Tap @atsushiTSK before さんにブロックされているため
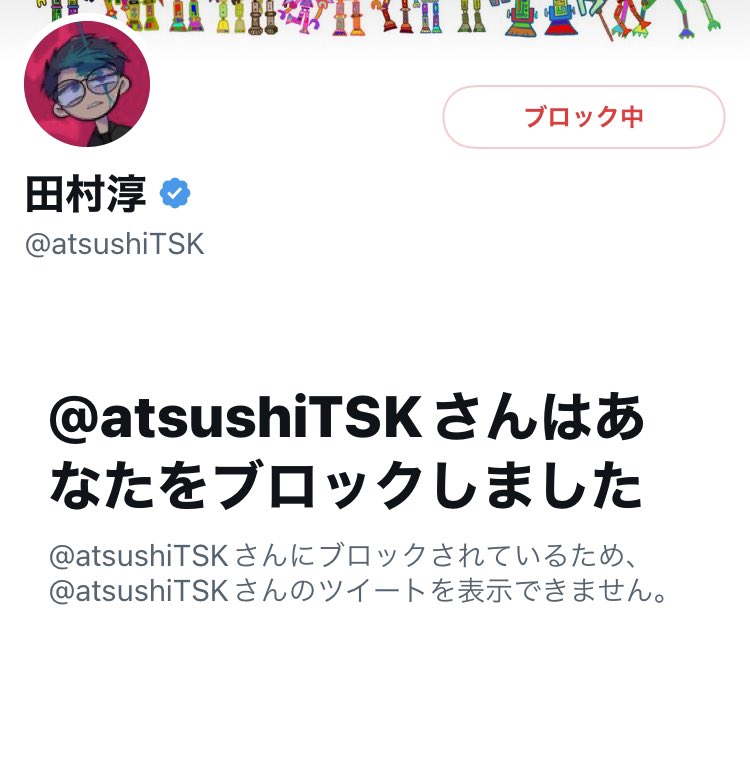Viewport: 750px width, 761px height. pos(139,556)
